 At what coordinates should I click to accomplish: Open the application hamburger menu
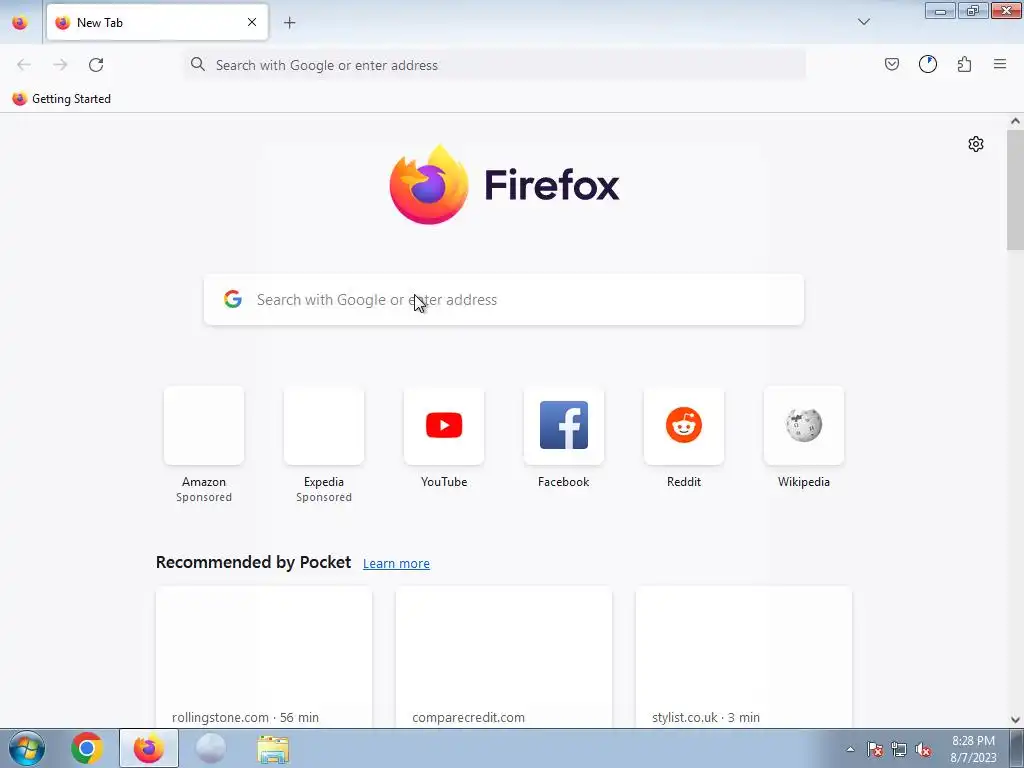pos(1000,64)
